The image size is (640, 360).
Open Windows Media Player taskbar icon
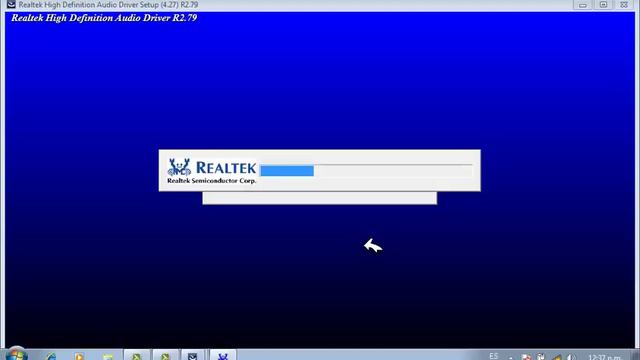[79, 356]
